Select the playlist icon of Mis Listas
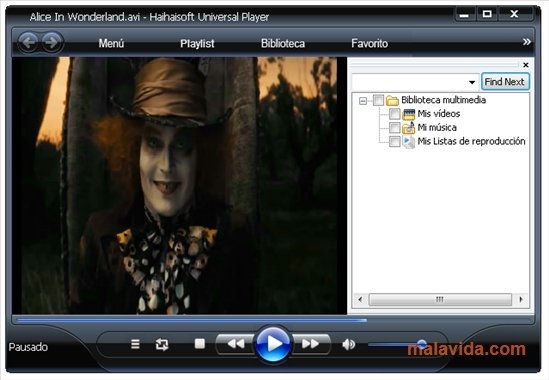This screenshot has width=549, height=380. (409, 142)
